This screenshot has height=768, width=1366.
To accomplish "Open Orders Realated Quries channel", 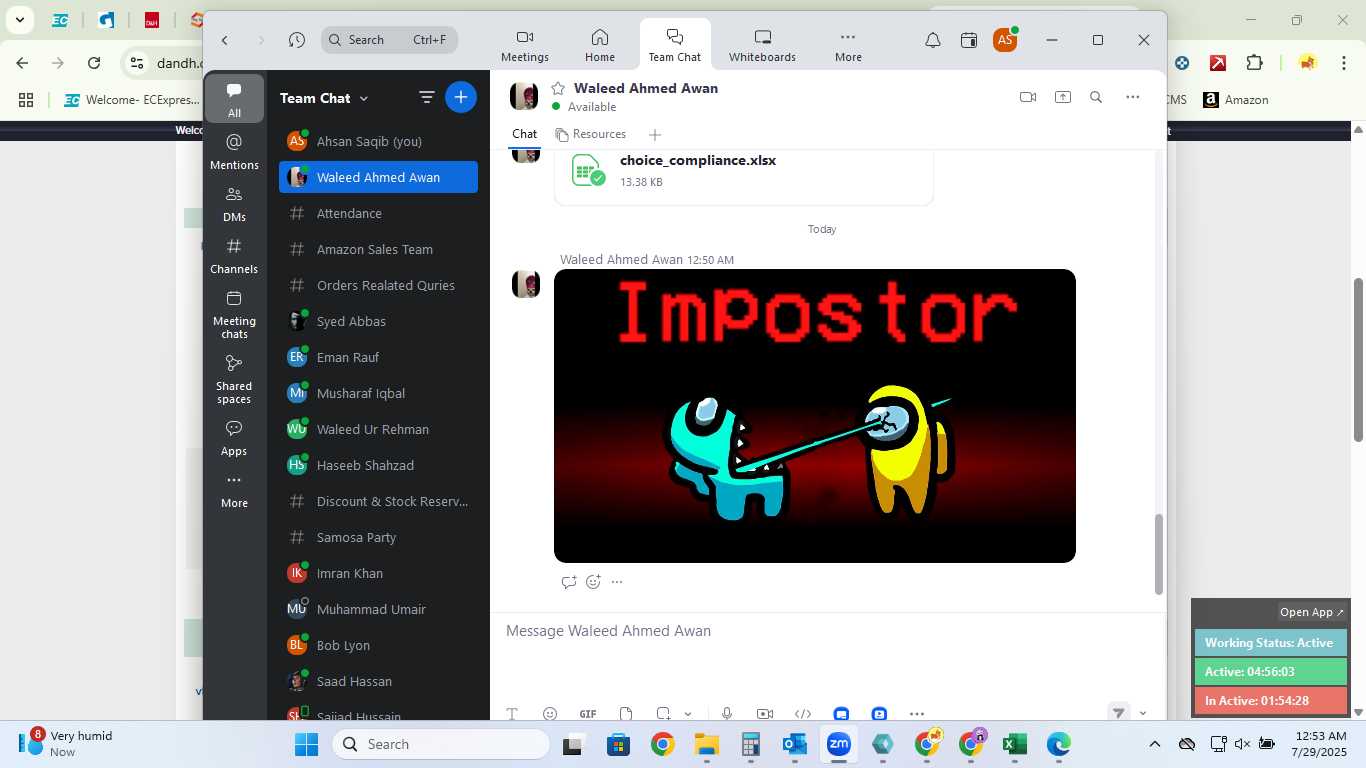I will point(378,285).
